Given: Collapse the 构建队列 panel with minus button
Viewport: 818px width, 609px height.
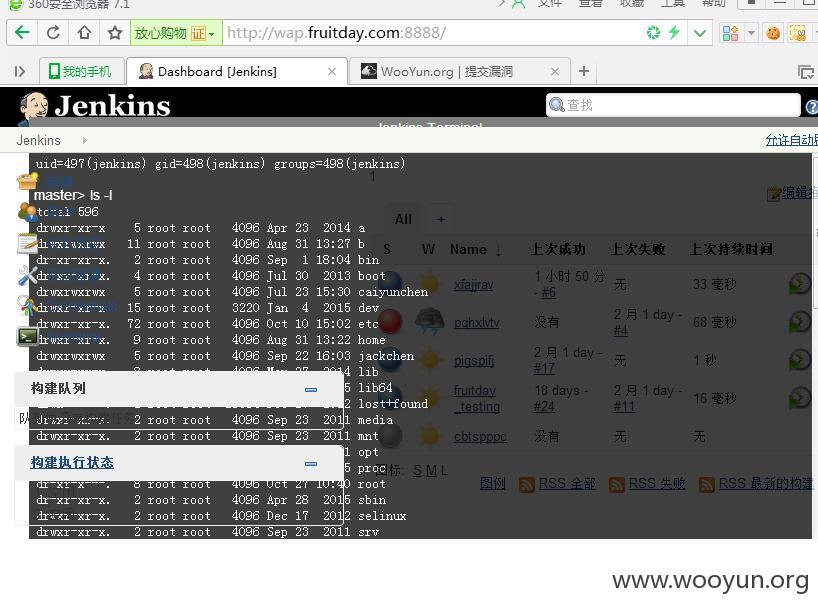Looking at the screenshot, I should (311, 389).
